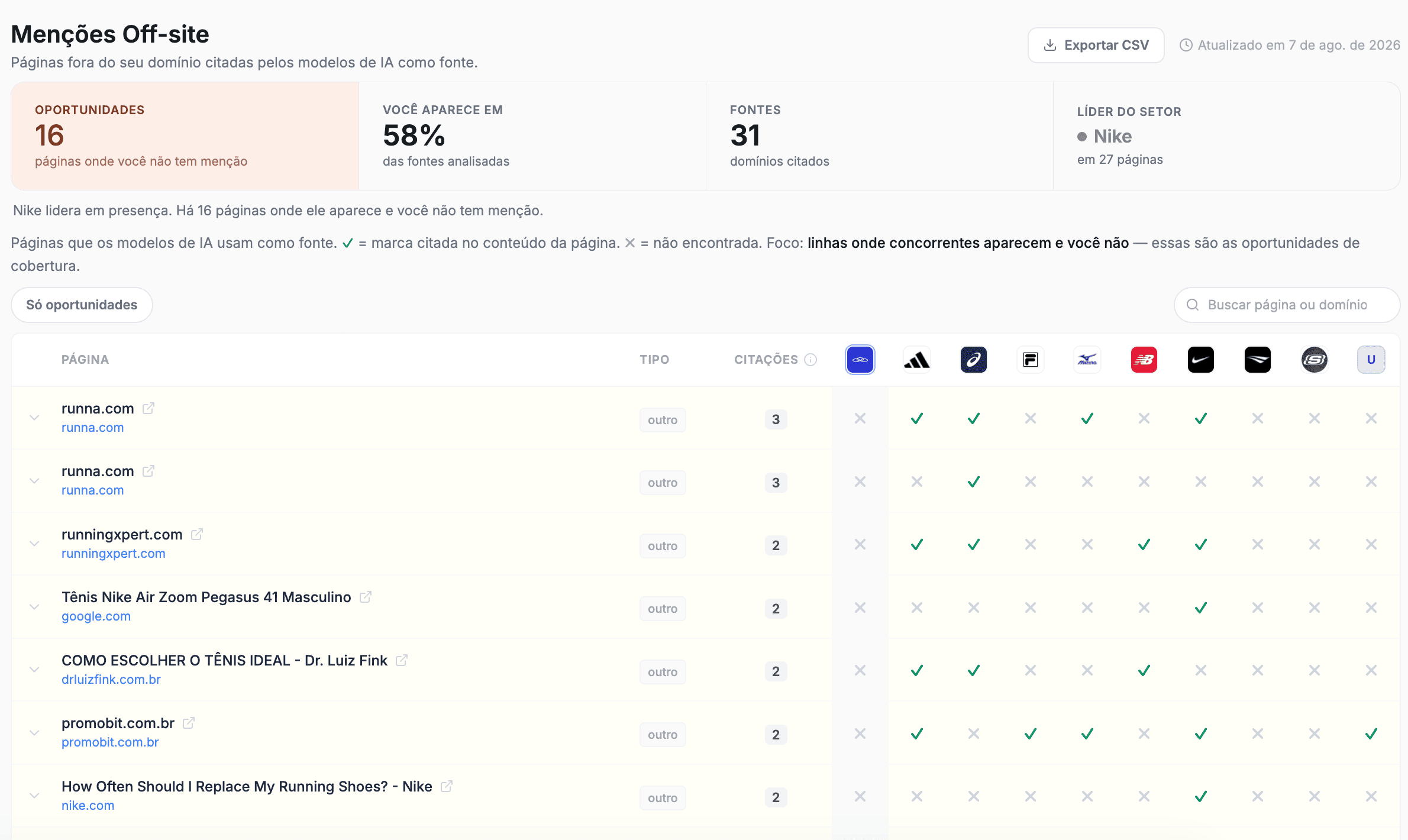
Task: Click the CITAÇÕES column header
Action: tap(766, 360)
